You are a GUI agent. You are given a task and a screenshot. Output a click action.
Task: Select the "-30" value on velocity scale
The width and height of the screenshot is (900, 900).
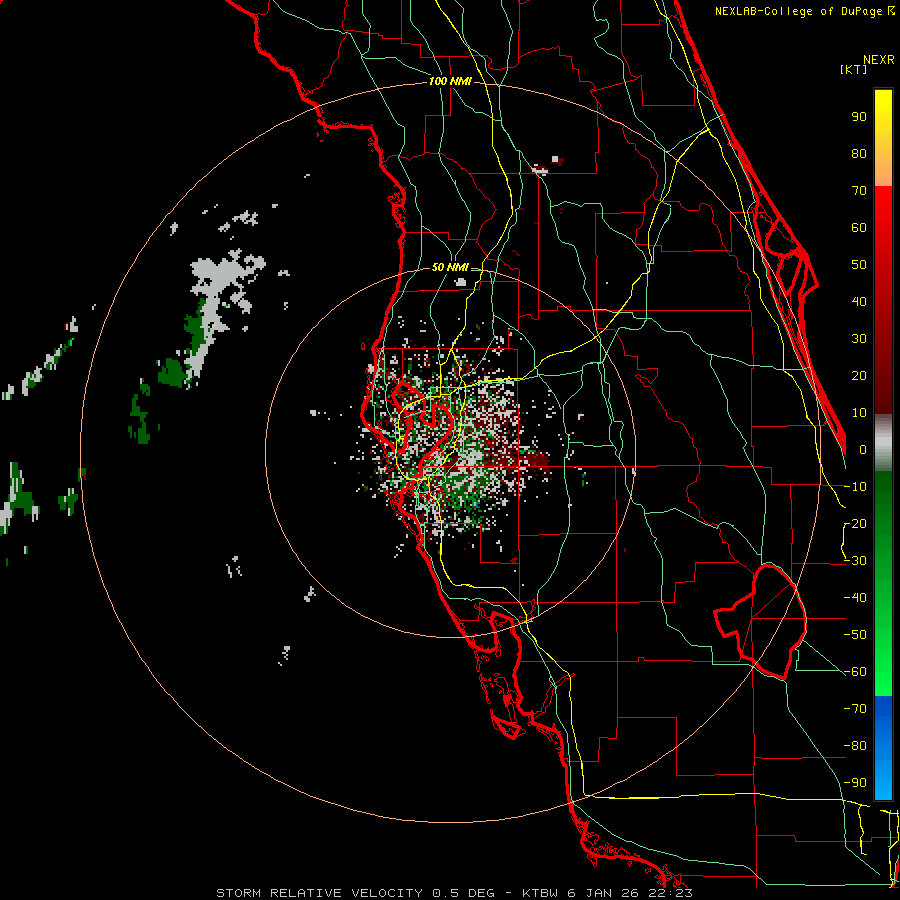click(855, 561)
